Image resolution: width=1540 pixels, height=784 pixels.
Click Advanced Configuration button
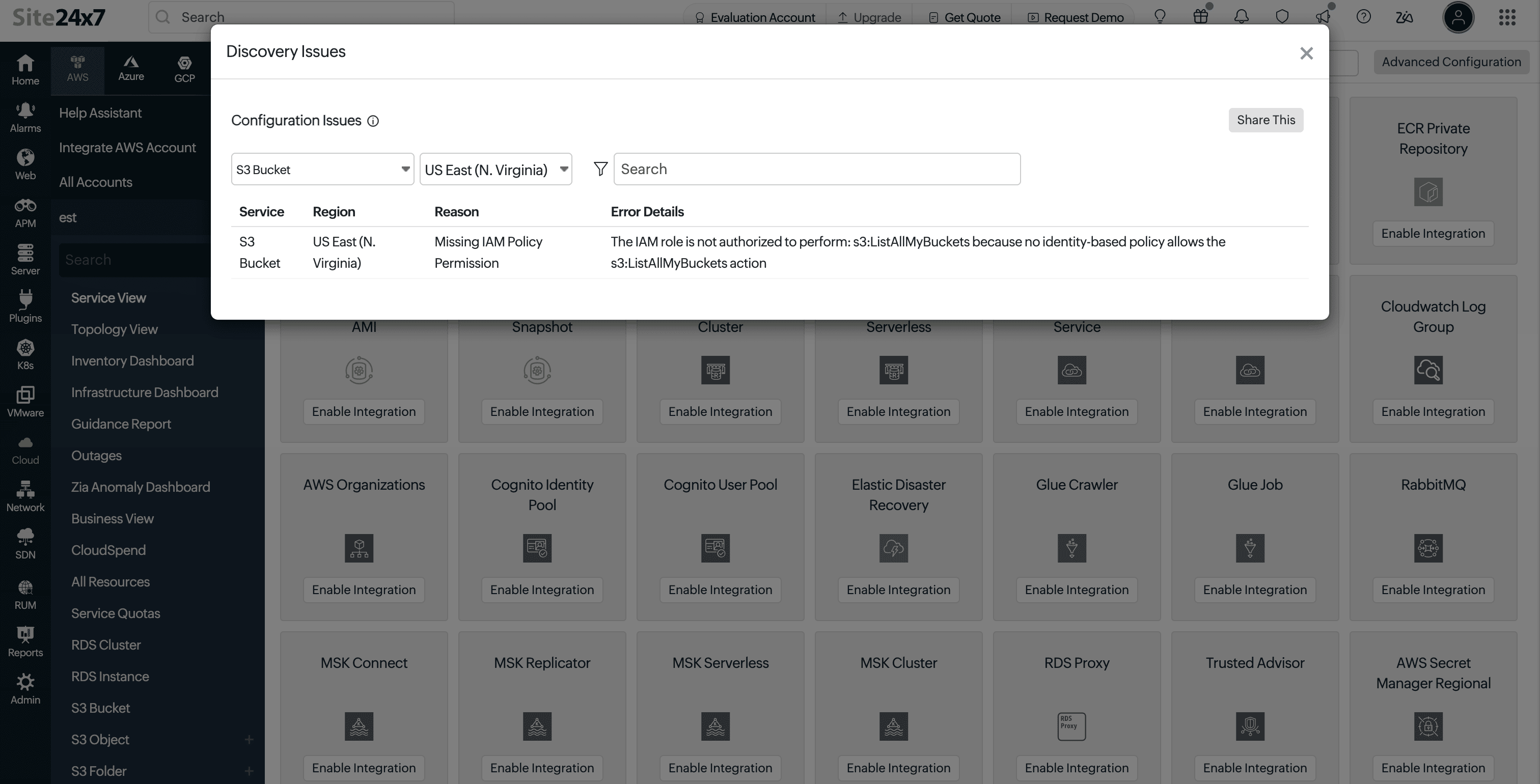click(x=1451, y=62)
